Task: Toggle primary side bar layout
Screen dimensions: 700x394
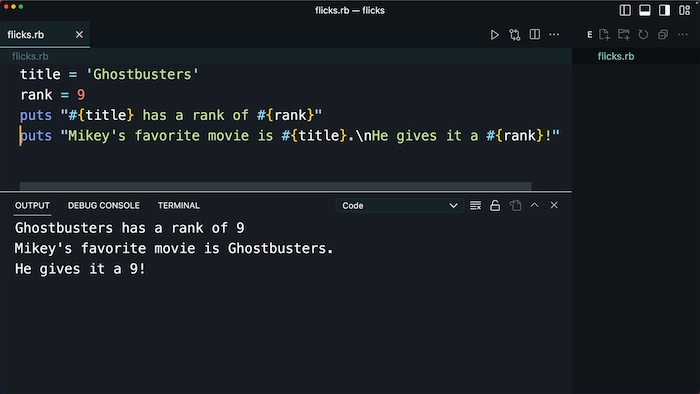Action: click(x=625, y=10)
